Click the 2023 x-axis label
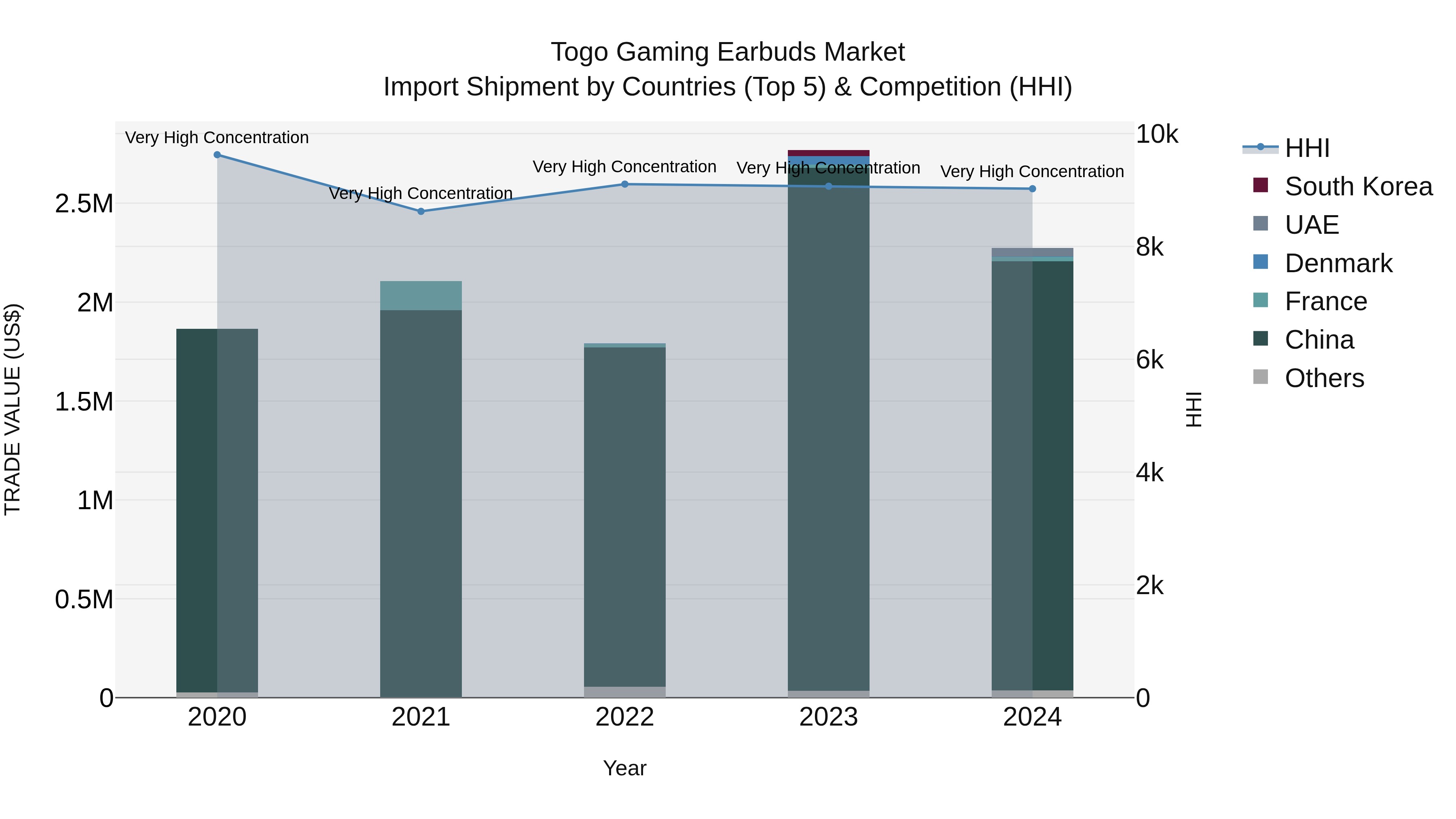This screenshot has width=1456, height=819. [829, 717]
